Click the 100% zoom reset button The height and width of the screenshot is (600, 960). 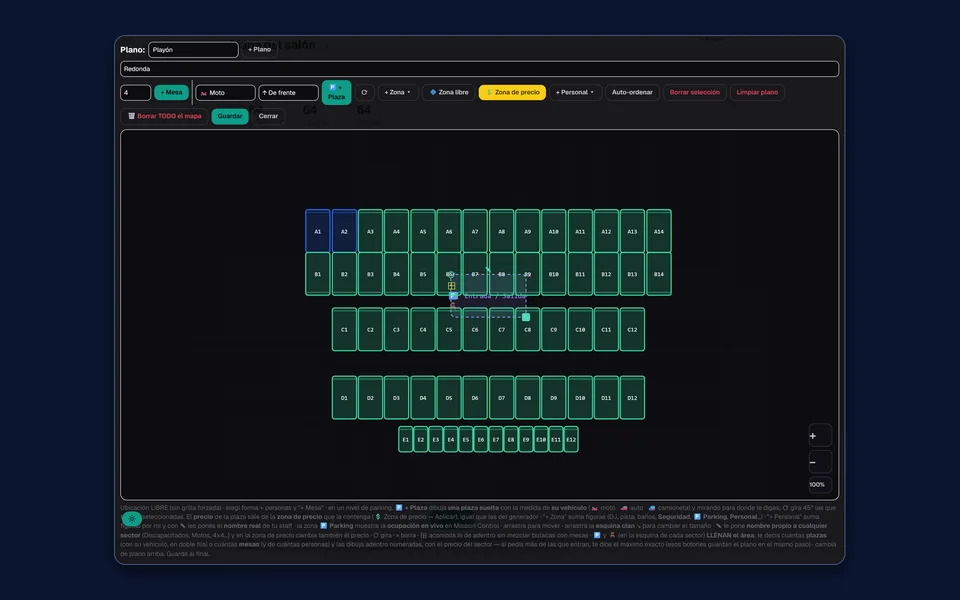click(x=820, y=485)
